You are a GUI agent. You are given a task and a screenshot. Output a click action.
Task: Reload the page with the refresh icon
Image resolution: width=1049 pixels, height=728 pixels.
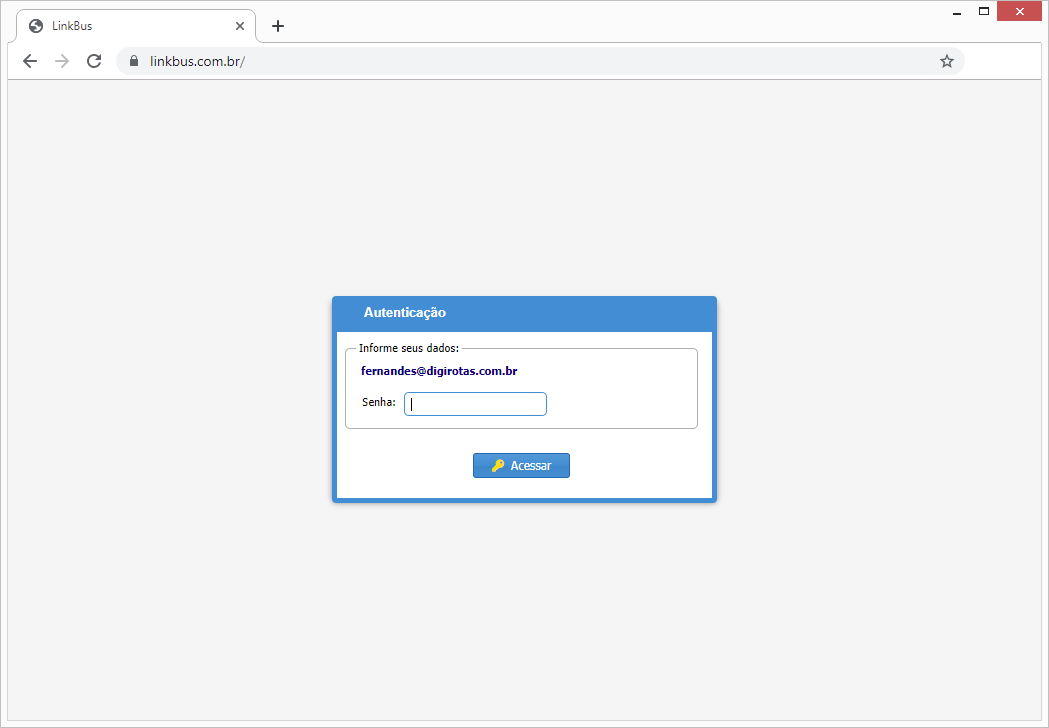point(94,61)
